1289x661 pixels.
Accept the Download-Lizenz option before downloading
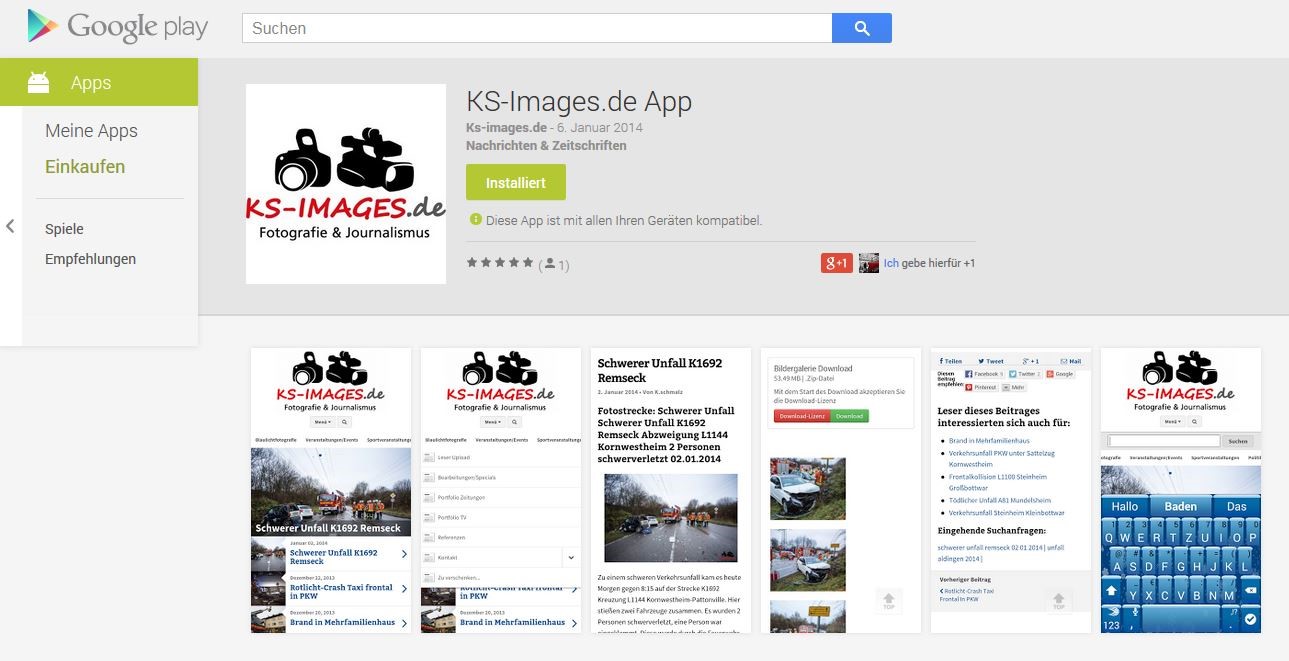[801, 415]
